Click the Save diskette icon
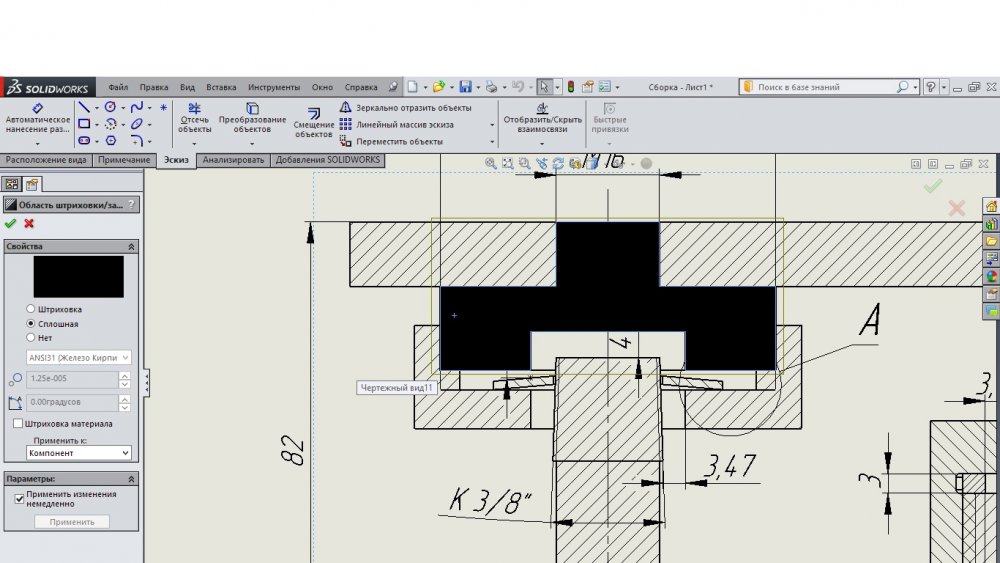1000x563 pixels. coord(466,87)
